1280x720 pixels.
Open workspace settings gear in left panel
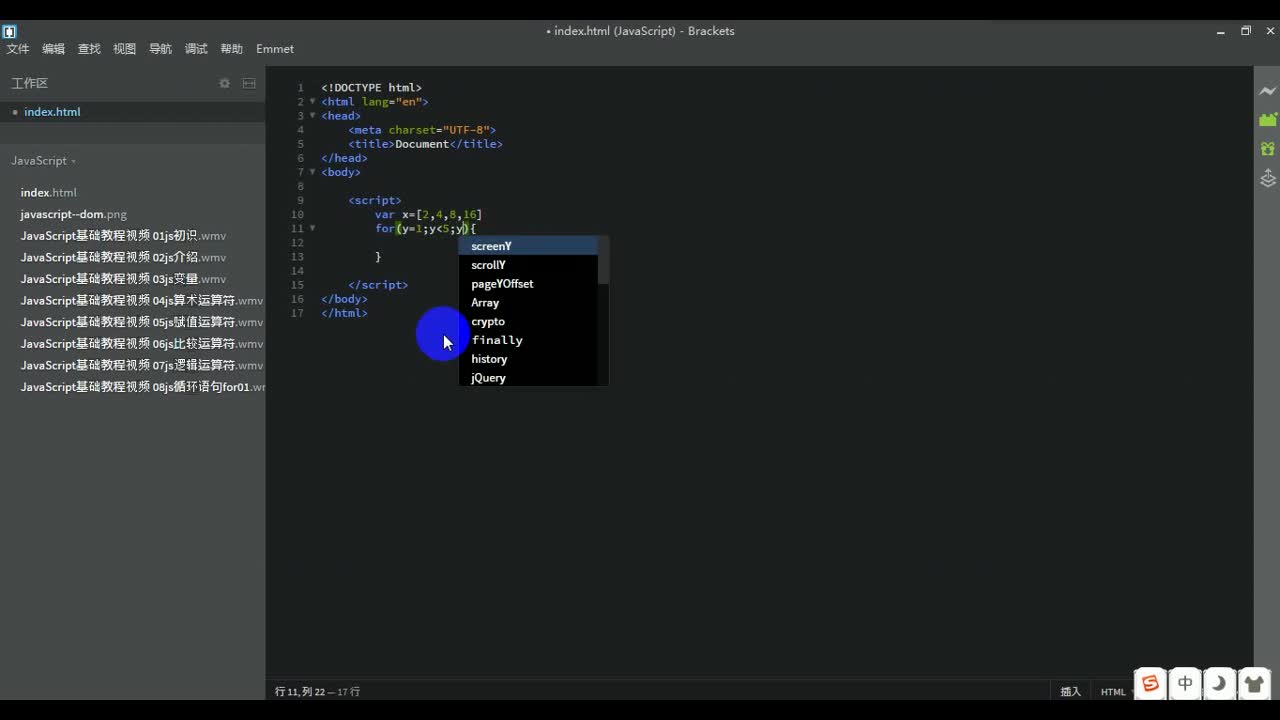pos(224,84)
